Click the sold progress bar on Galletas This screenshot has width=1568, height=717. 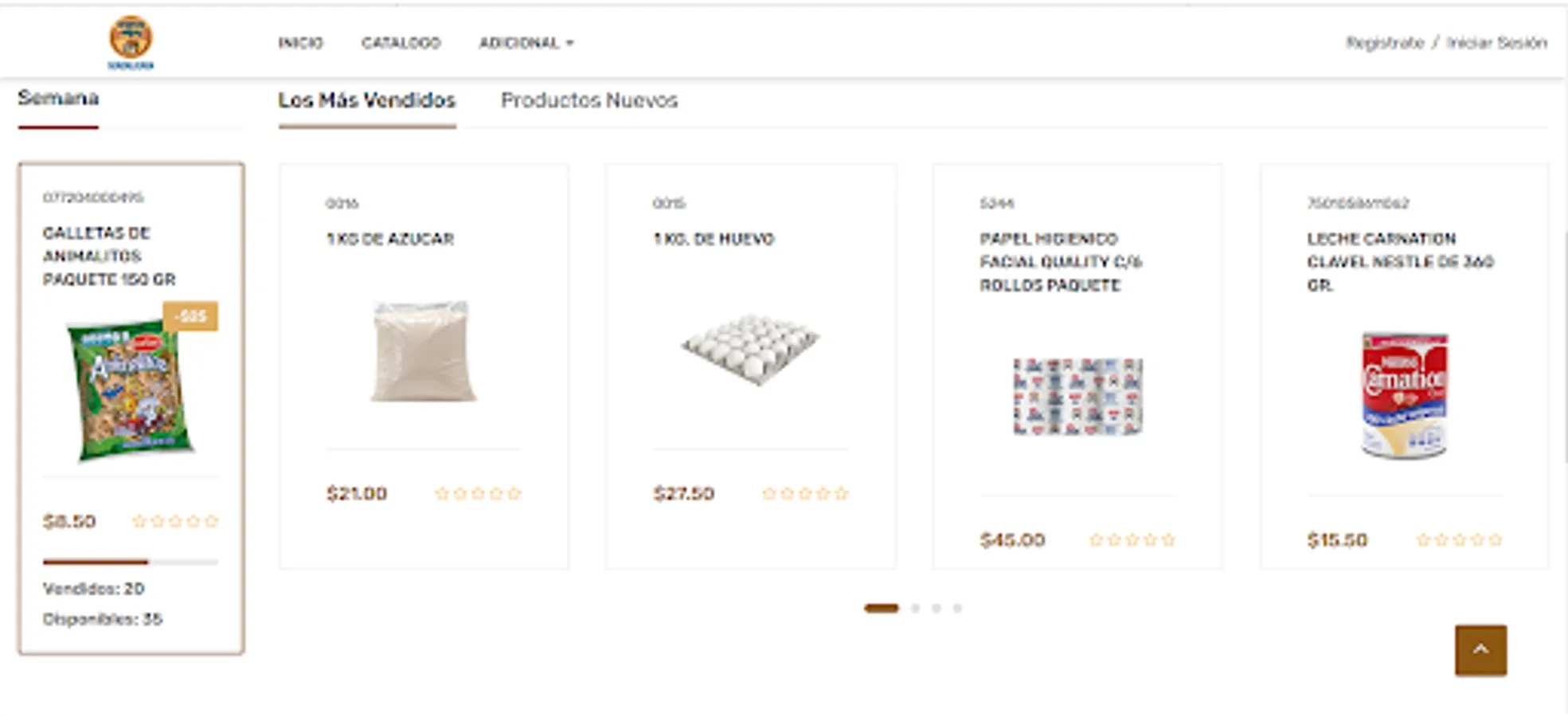pos(130,562)
